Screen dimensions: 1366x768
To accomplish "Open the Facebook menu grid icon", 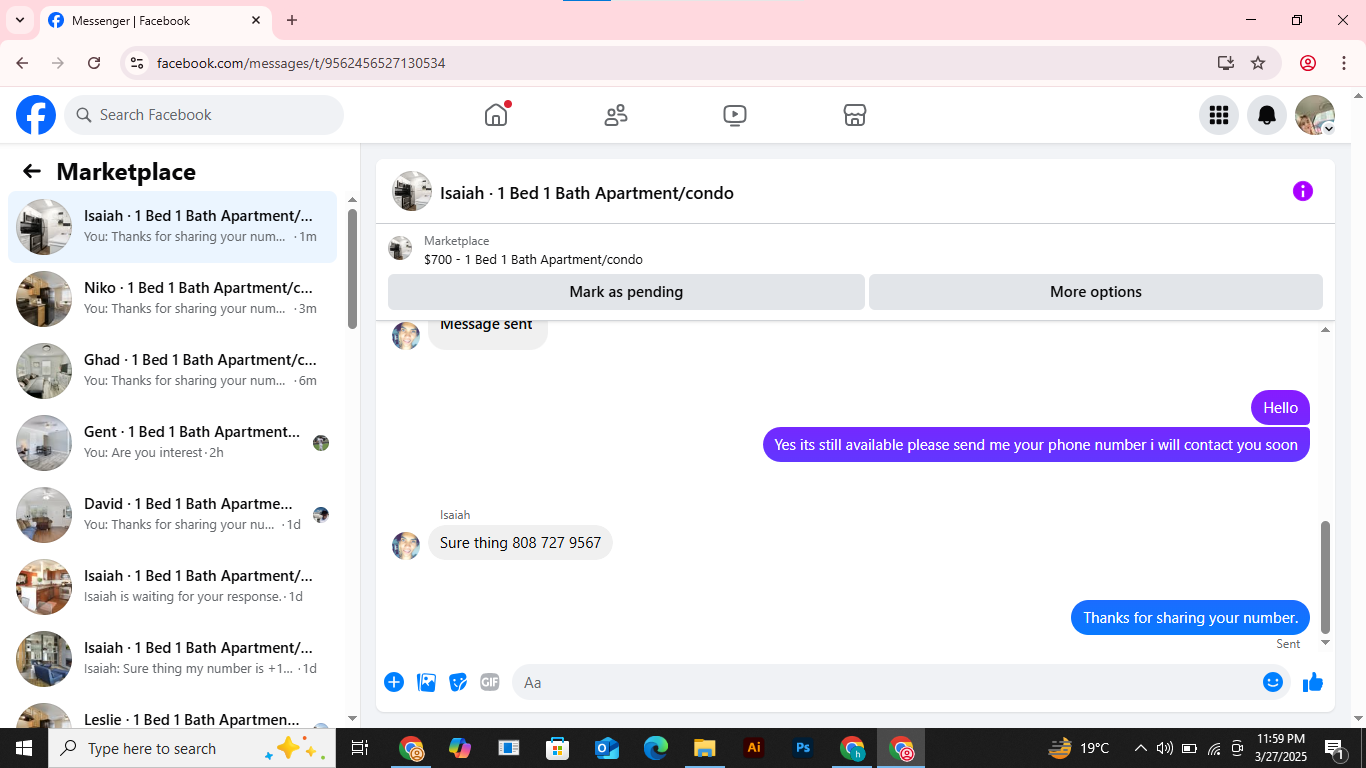I will [x=1219, y=115].
